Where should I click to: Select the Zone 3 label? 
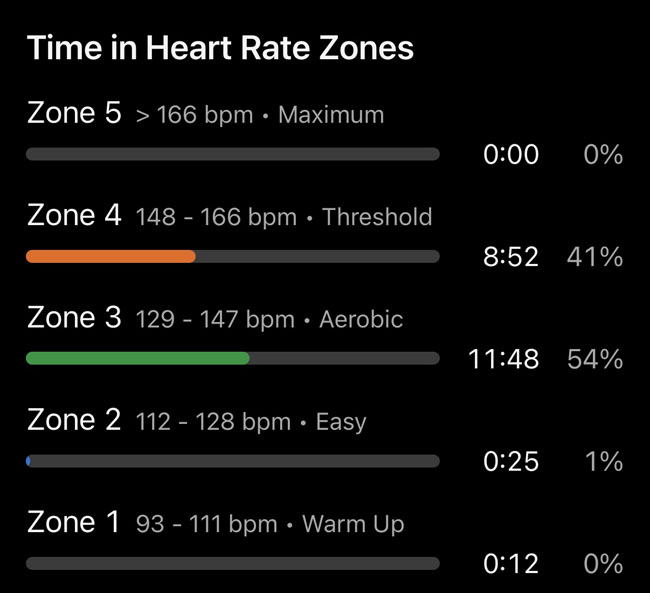74,318
